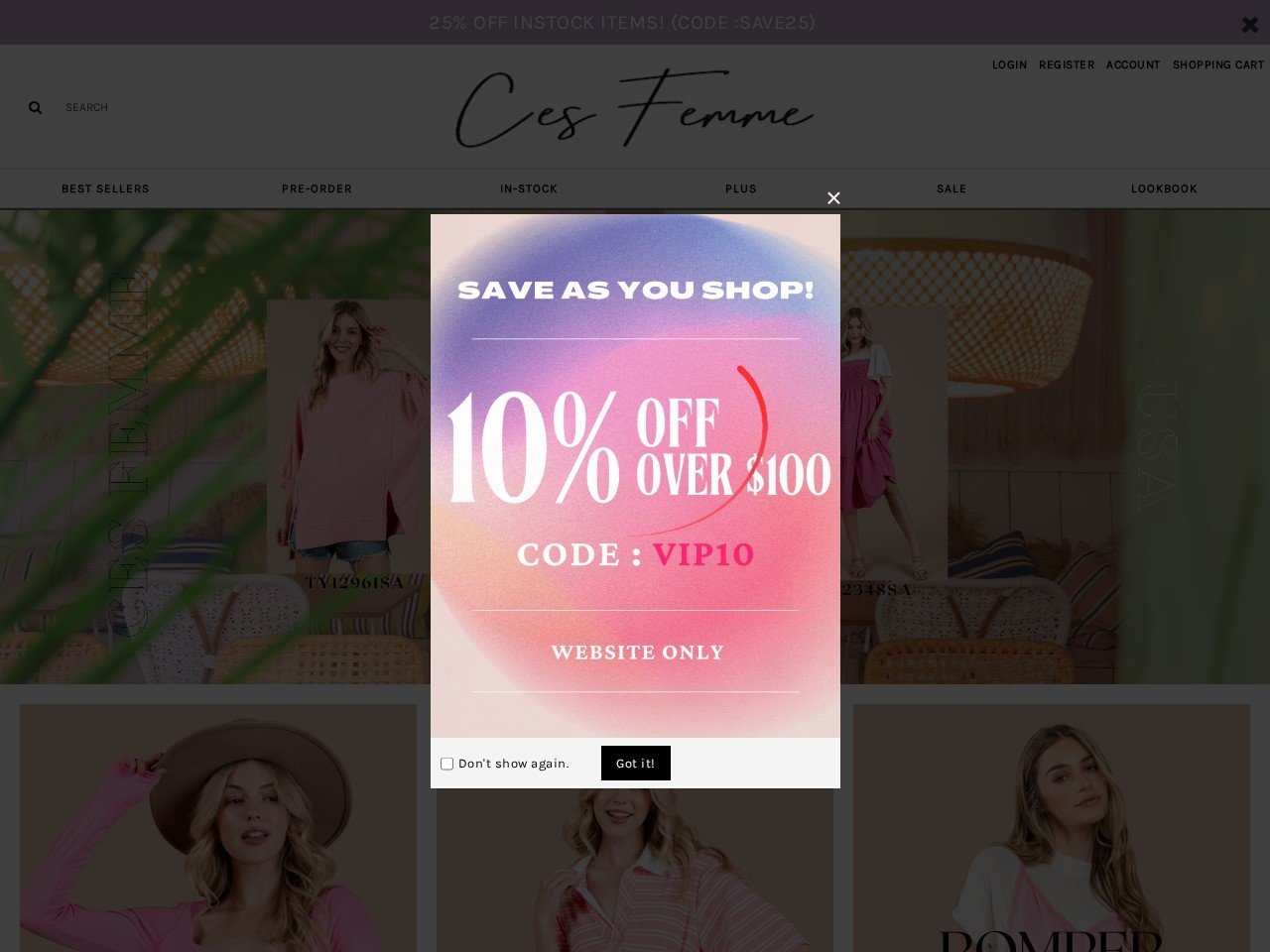Close the popup with the white X
The width and height of the screenshot is (1270, 952).
tap(833, 198)
